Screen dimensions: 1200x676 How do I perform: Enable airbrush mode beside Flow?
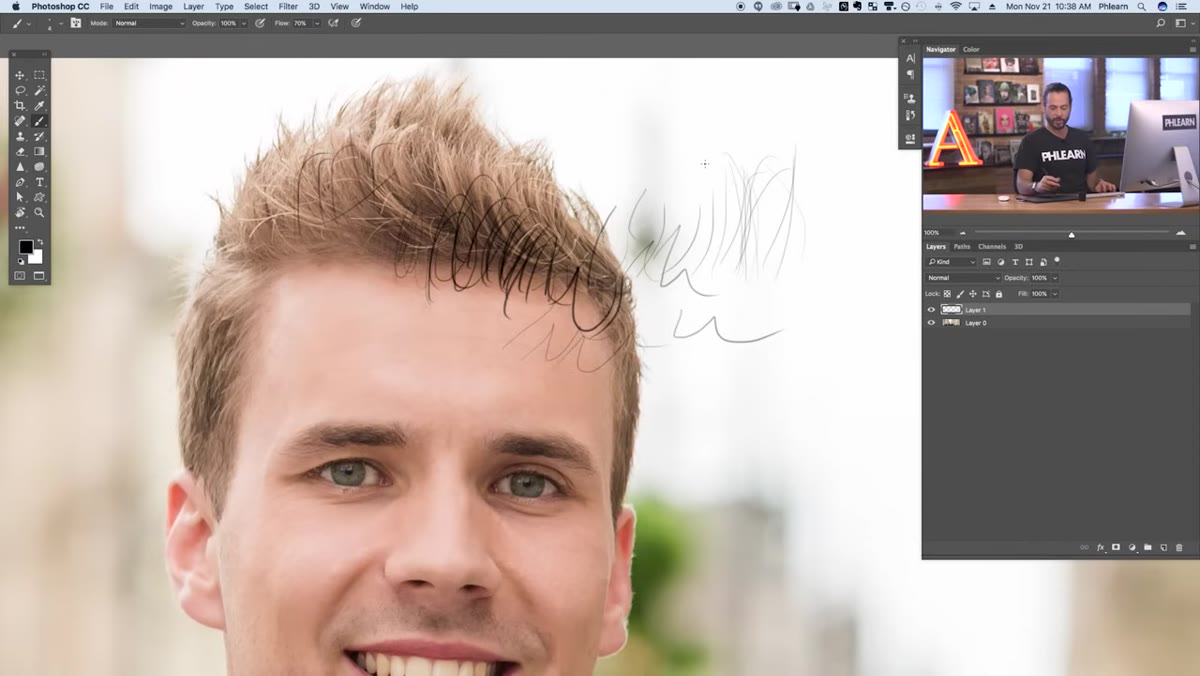[x=333, y=22]
